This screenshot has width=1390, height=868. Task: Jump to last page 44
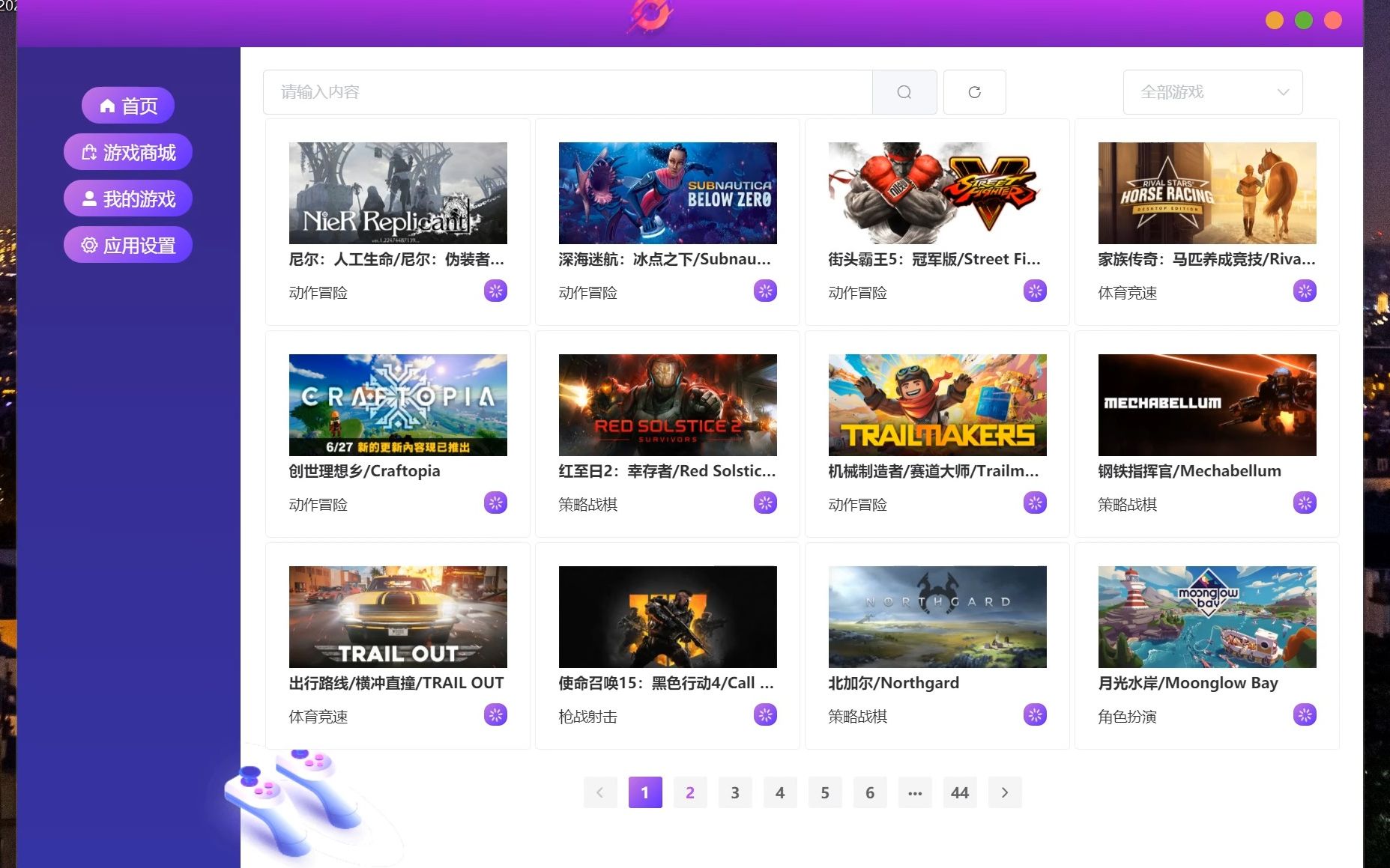(x=960, y=792)
